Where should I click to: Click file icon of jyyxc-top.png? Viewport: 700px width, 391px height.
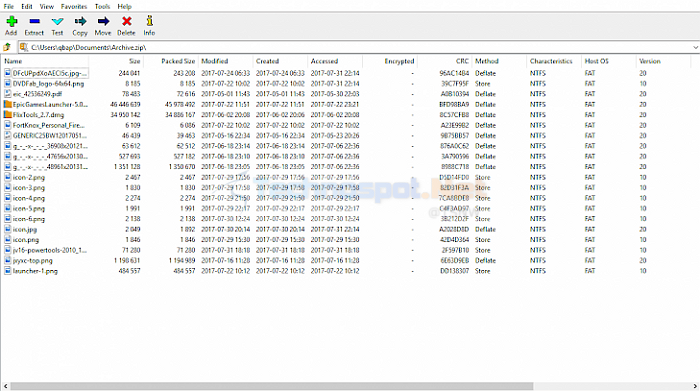click(x=8, y=261)
